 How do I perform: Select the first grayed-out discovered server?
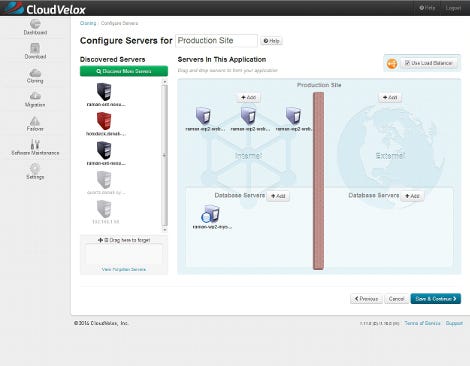[x=104, y=179]
